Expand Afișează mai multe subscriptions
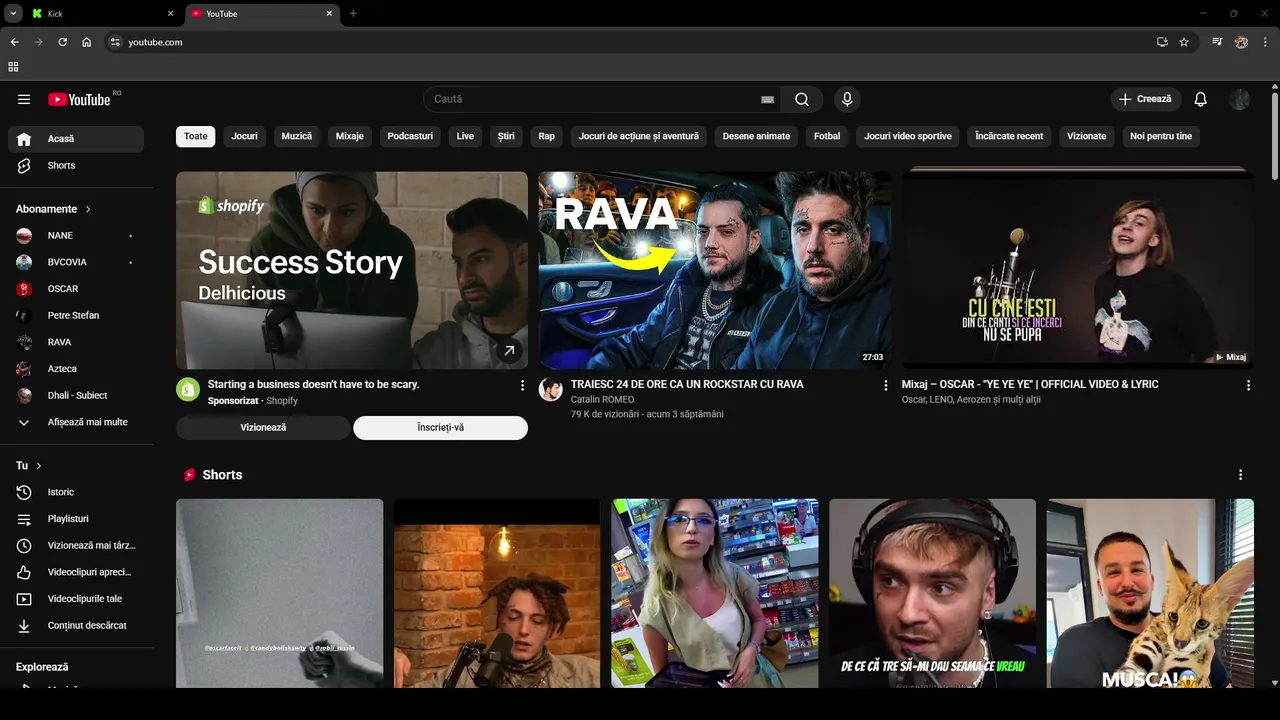Image resolution: width=1280 pixels, height=720 pixels. click(76, 422)
